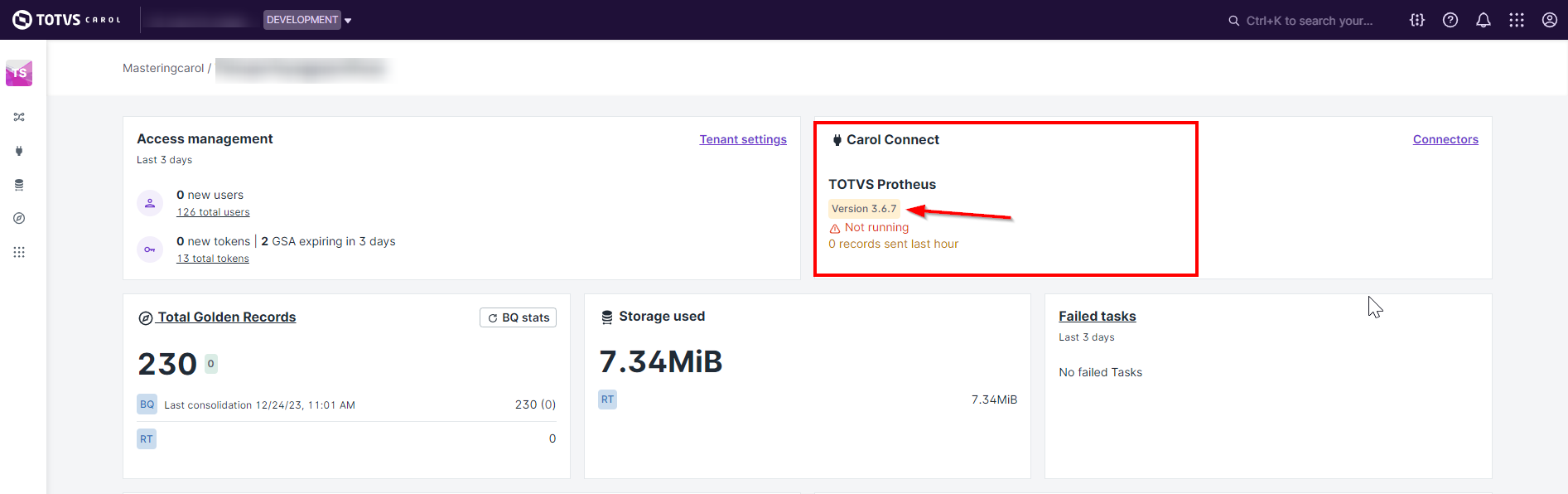Open the database storage sidebar icon
1568x494 pixels.
[x=19, y=185]
